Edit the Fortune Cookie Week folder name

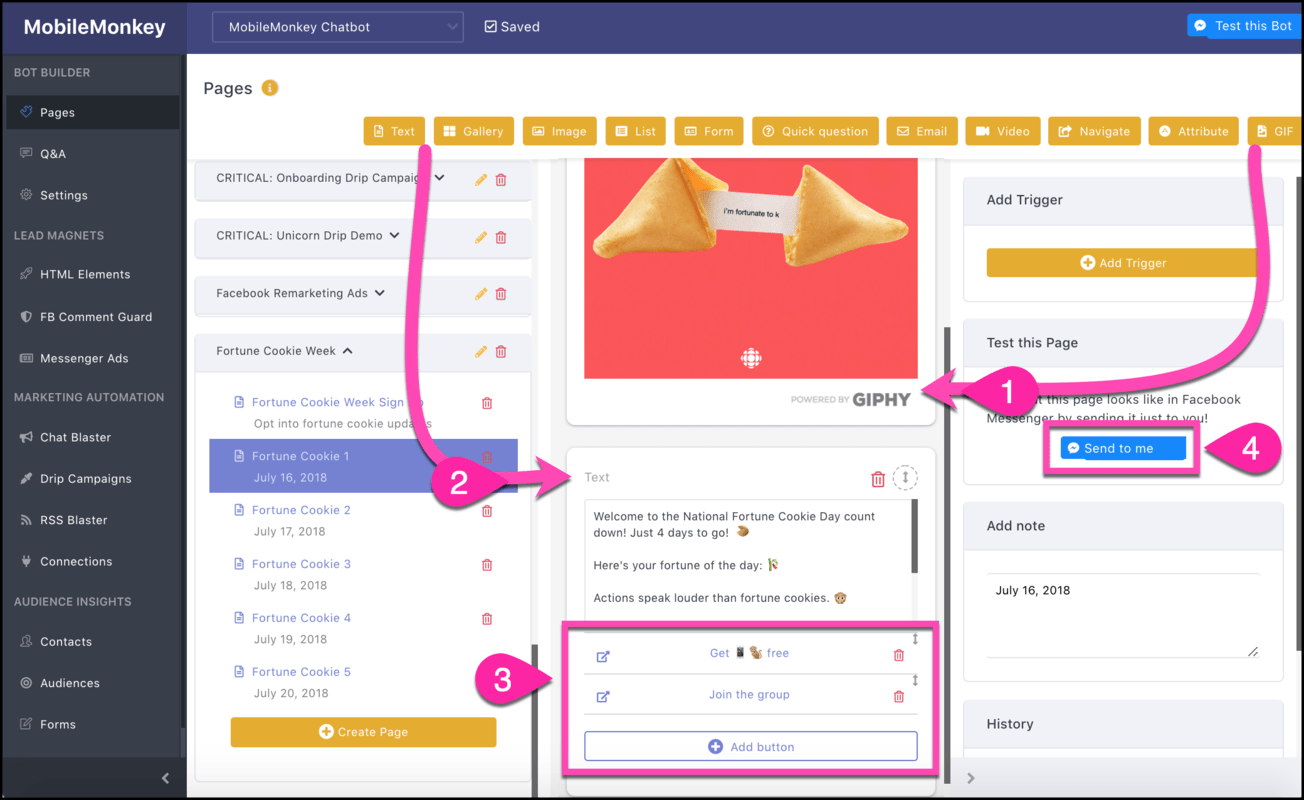pos(481,351)
